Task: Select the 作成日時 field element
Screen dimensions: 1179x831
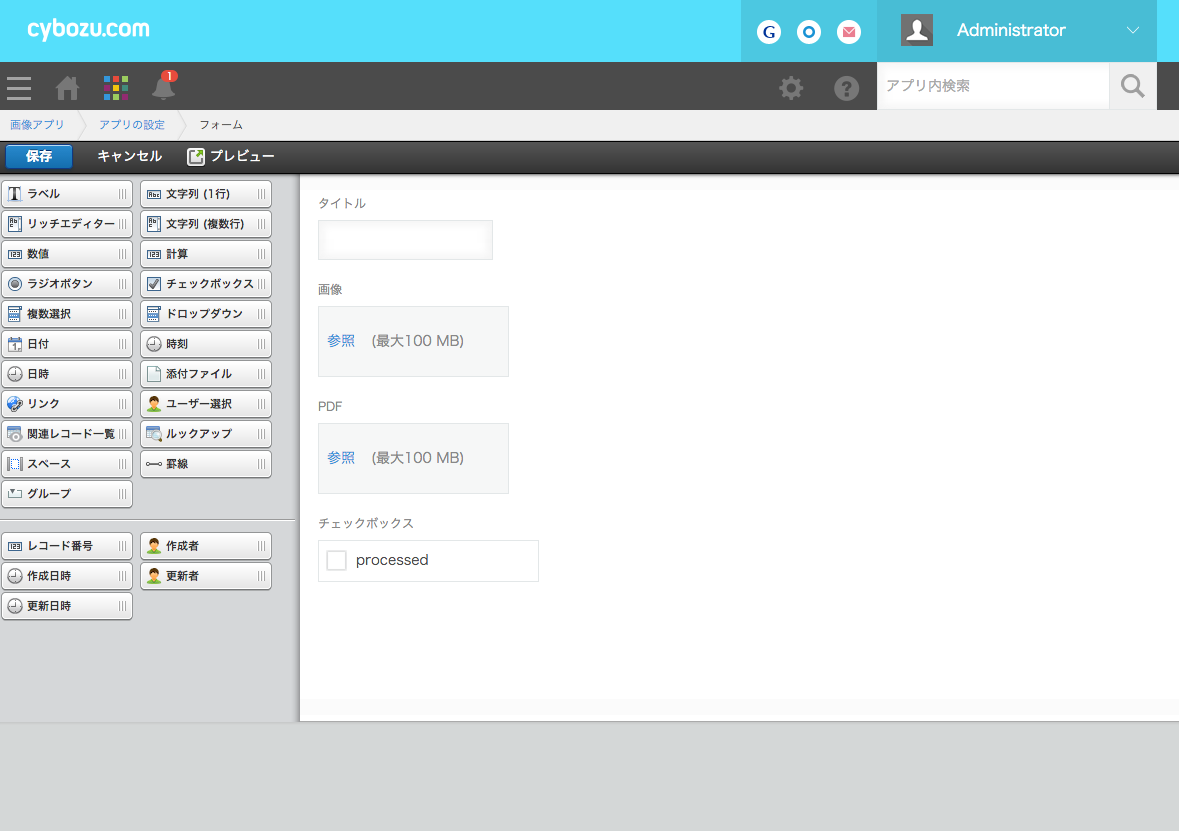Action: [67, 576]
